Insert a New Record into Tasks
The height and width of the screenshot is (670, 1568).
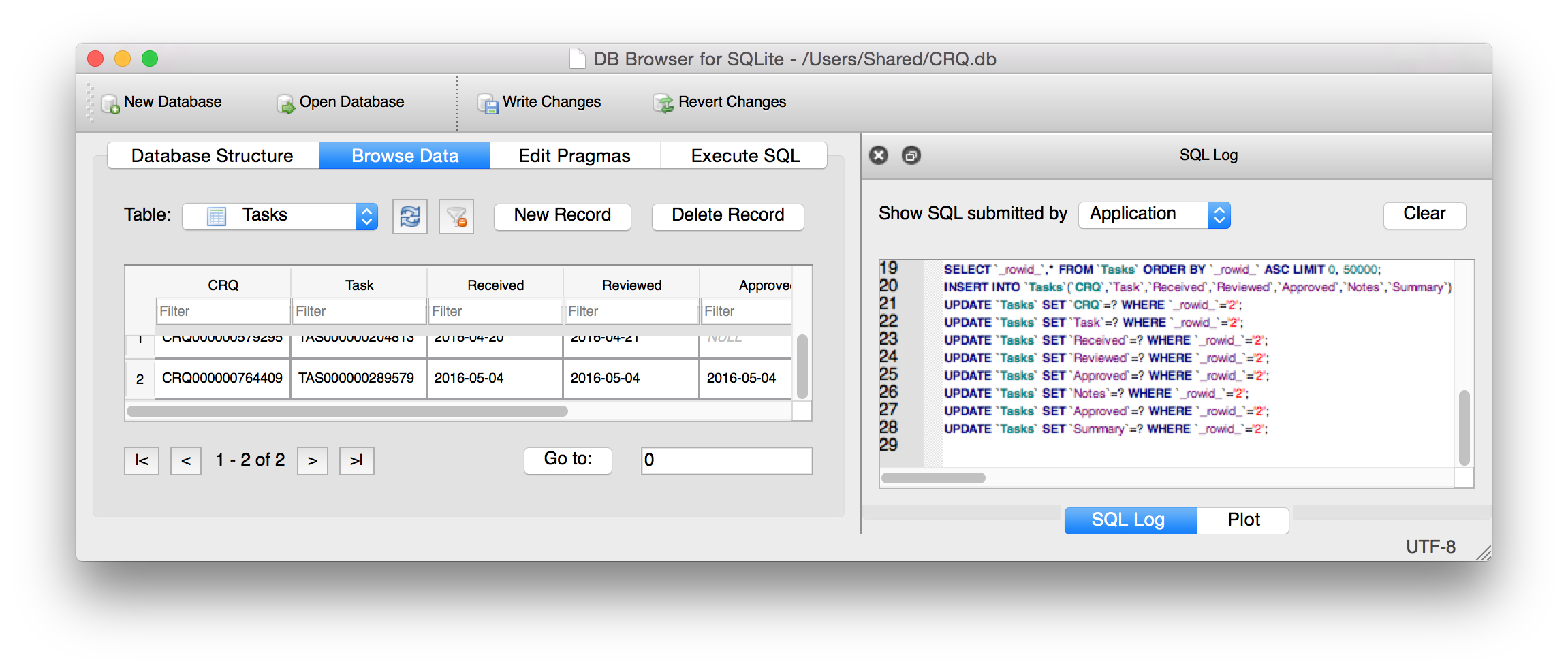(562, 215)
